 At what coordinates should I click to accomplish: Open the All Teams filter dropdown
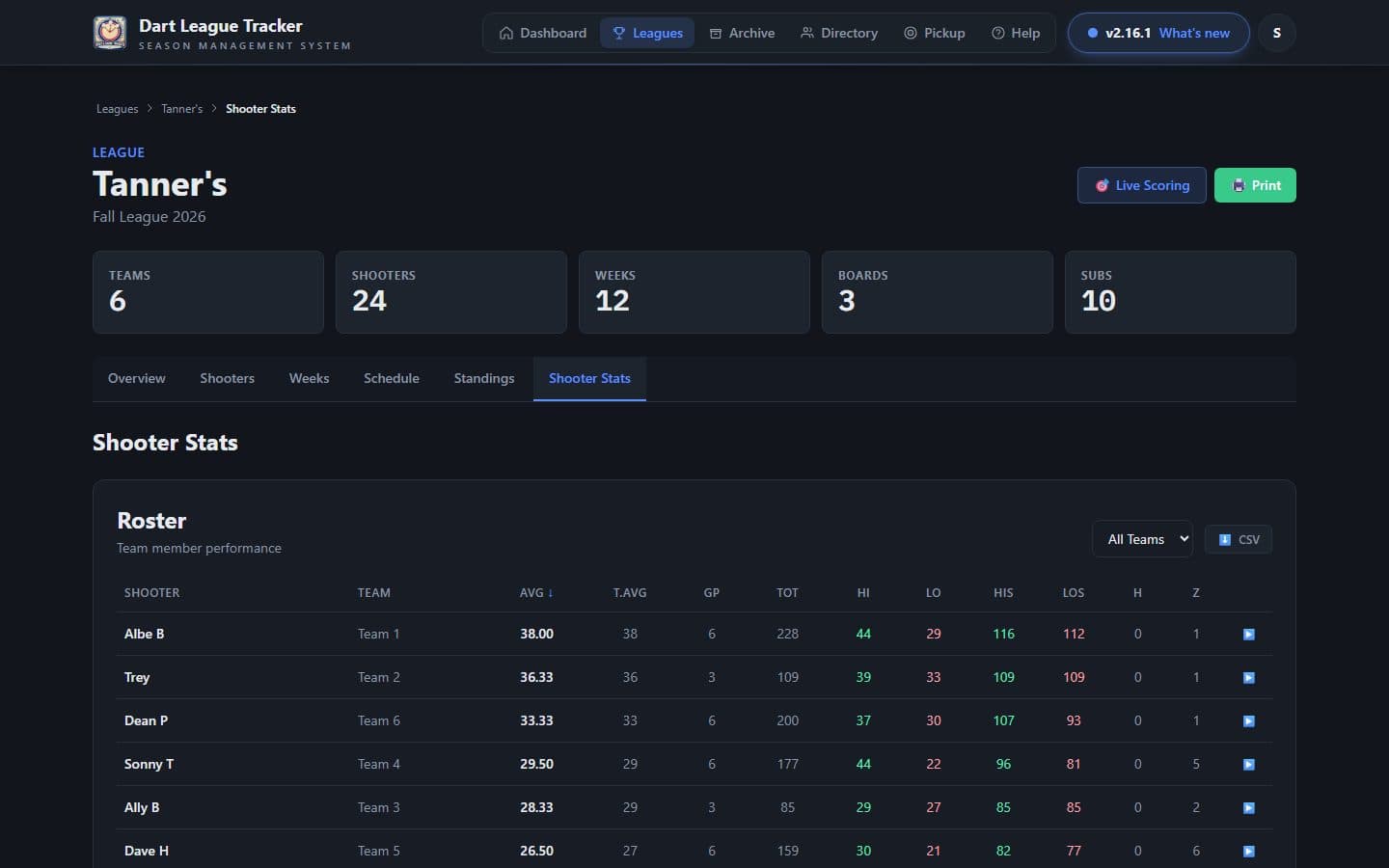tap(1142, 539)
